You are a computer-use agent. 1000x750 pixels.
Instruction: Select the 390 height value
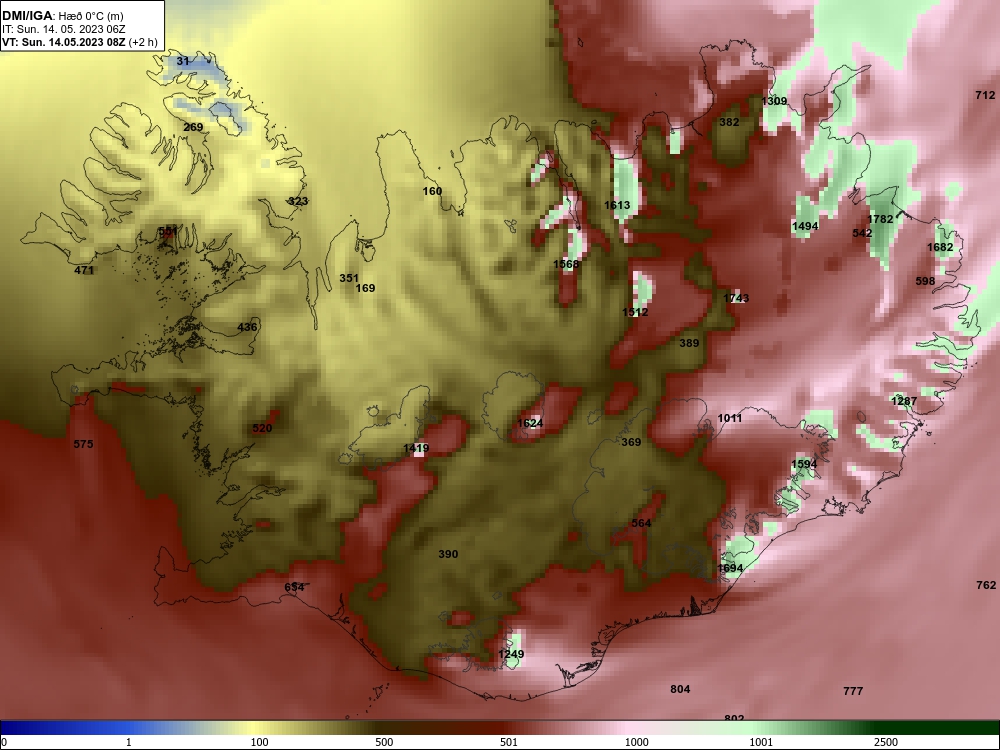point(448,554)
